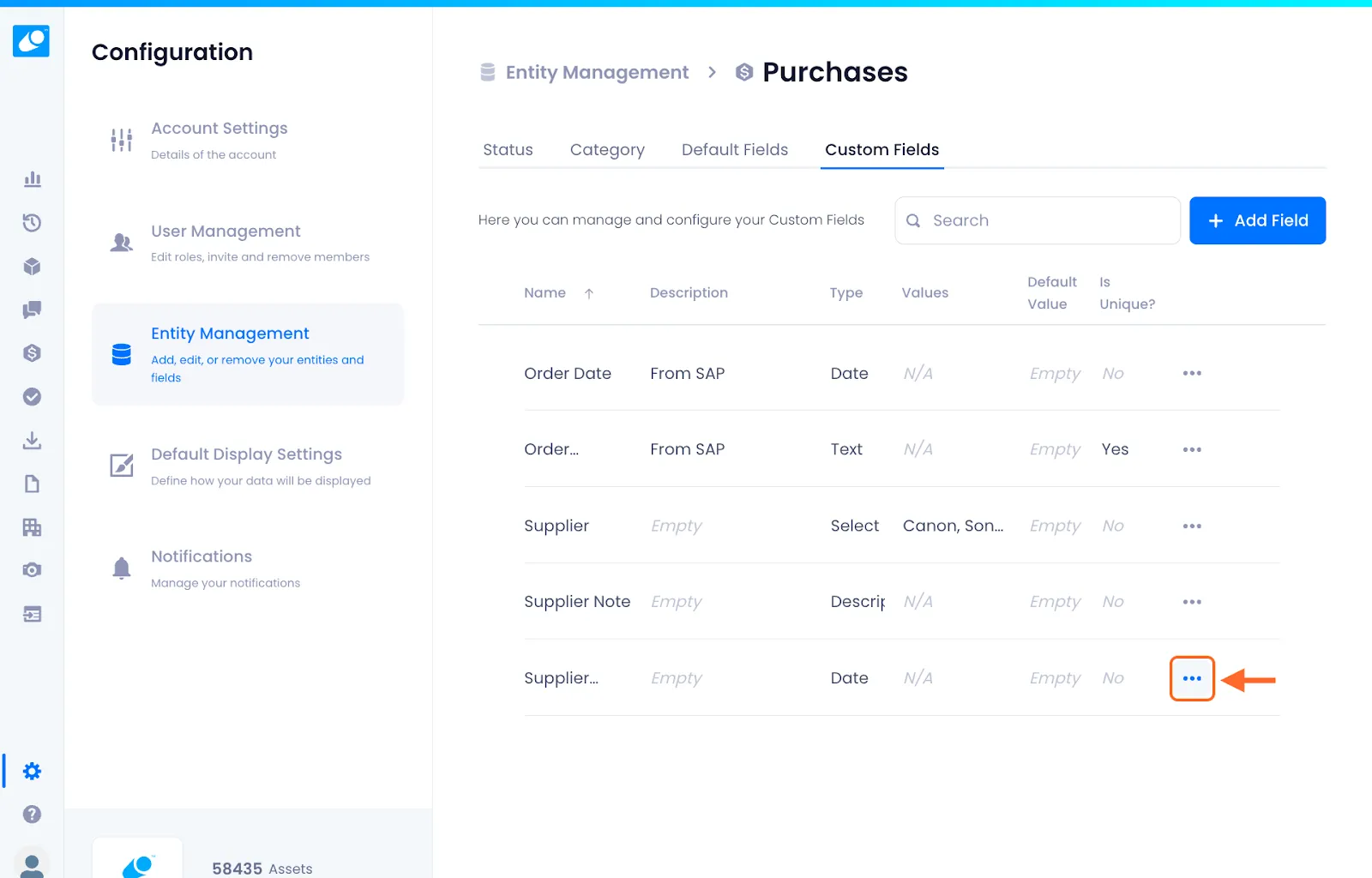Open the user profile avatar
Screen dimensions: 1372x878
pos(33,864)
